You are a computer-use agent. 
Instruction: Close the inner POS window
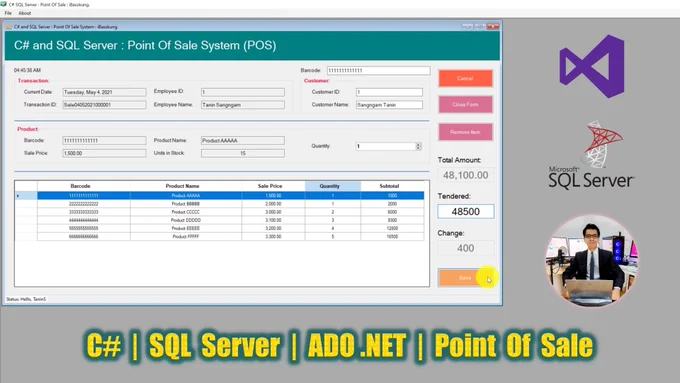click(493, 27)
